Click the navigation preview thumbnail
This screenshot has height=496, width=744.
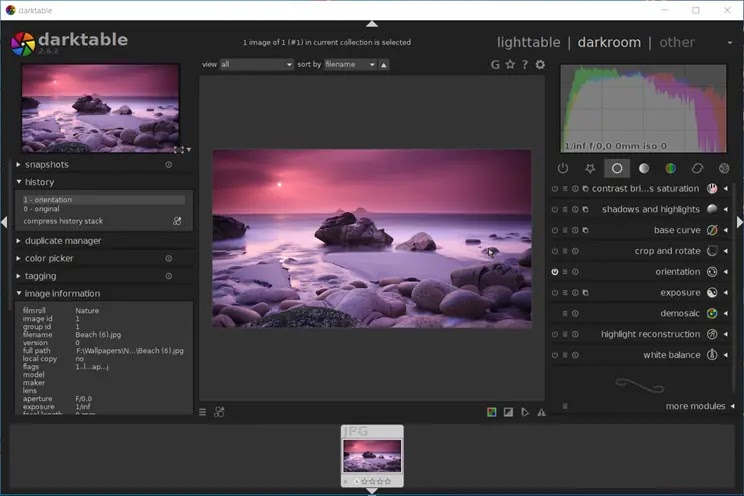(100, 109)
